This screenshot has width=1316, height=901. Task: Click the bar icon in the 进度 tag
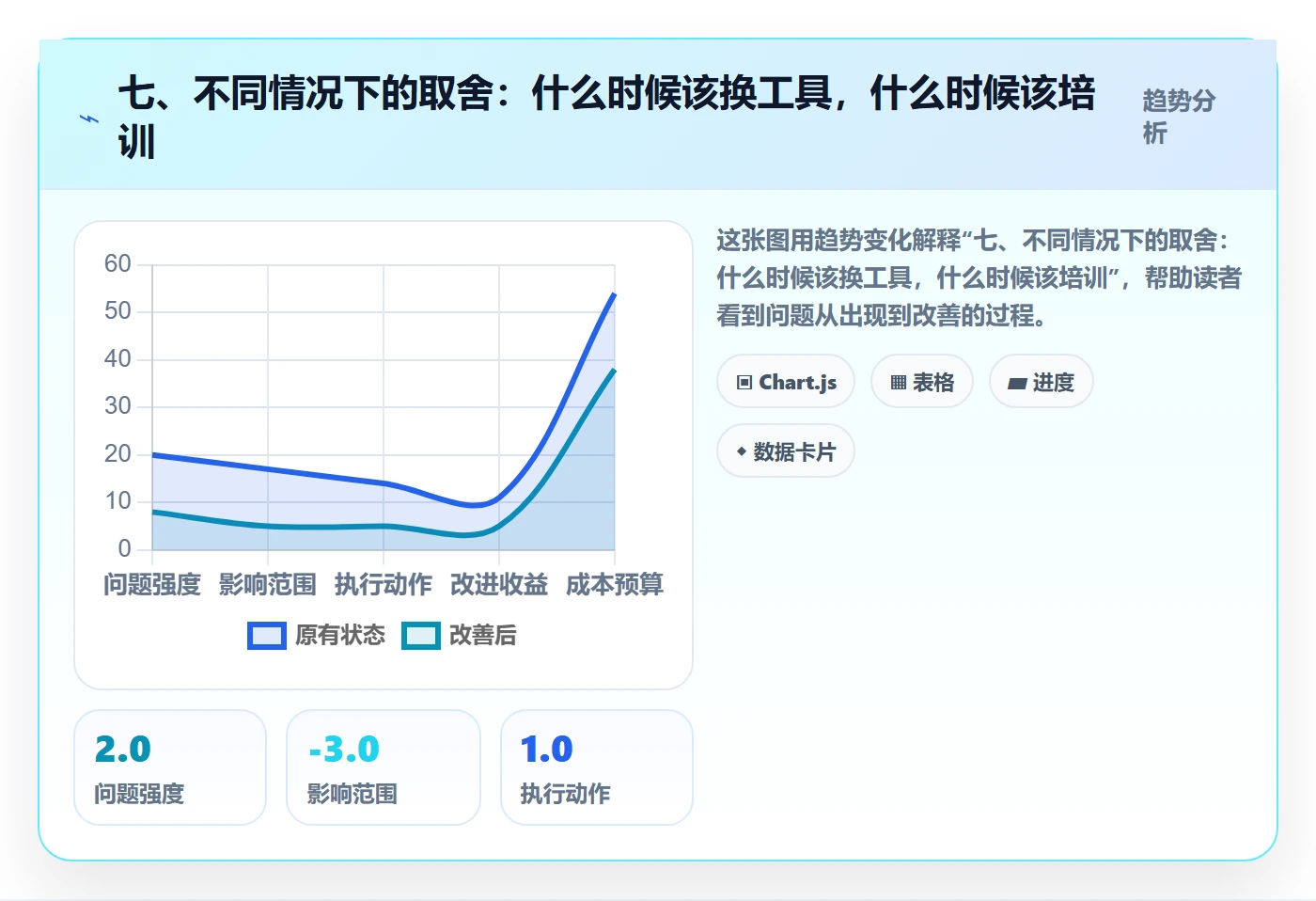click(1017, 384)
